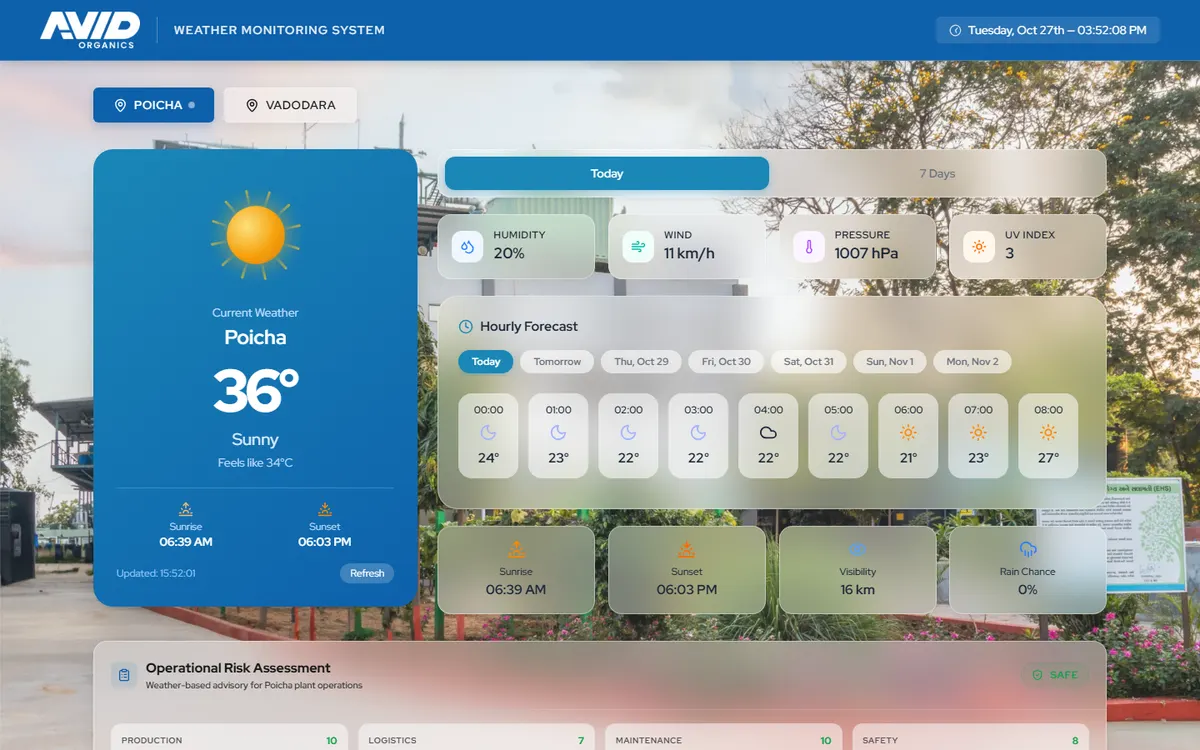
Task: Click the sun icon for 07:00
Action: click(978, 433)
